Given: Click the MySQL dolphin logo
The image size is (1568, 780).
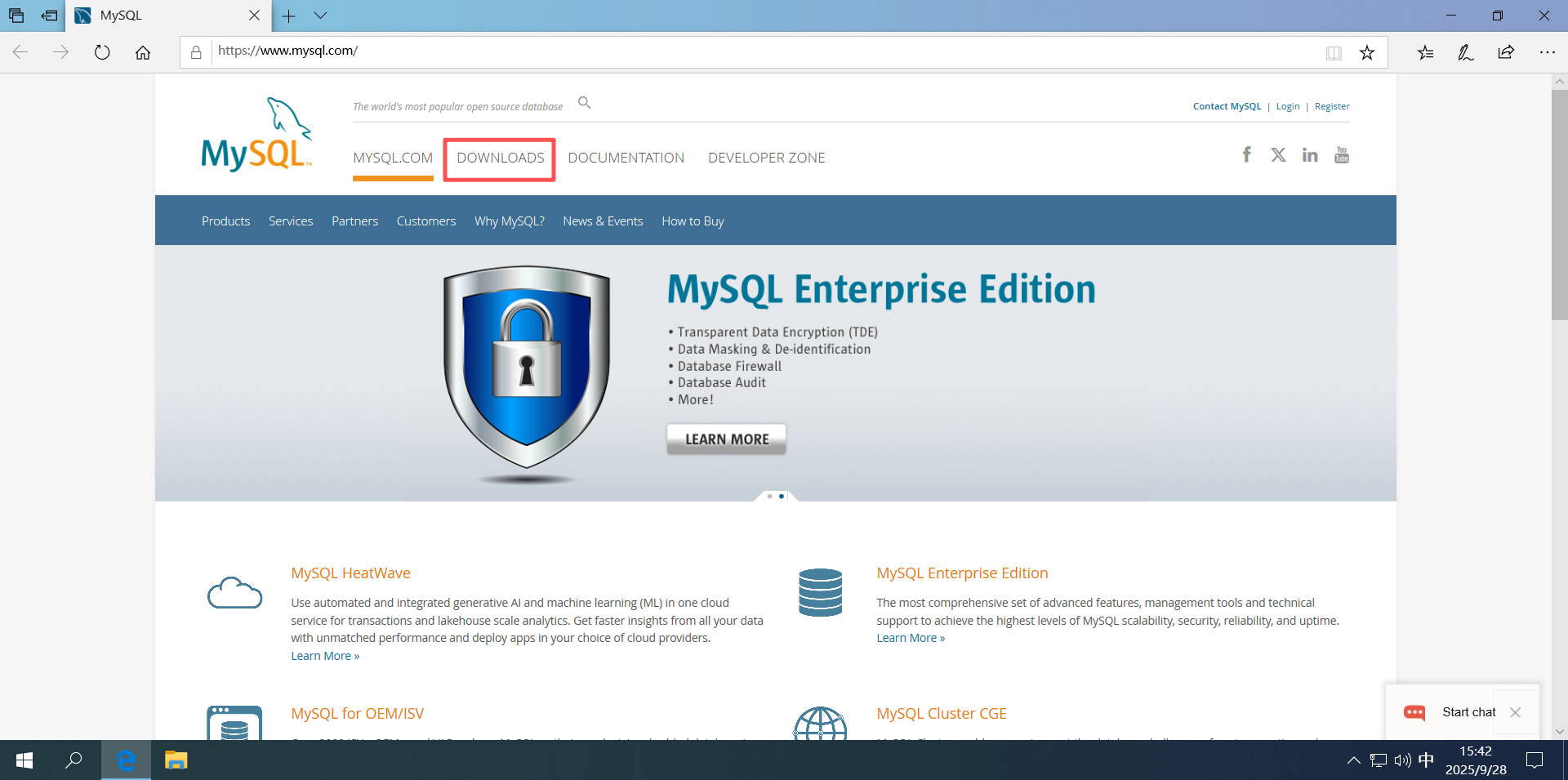Looking at the screenshot, I should point(256,135).
